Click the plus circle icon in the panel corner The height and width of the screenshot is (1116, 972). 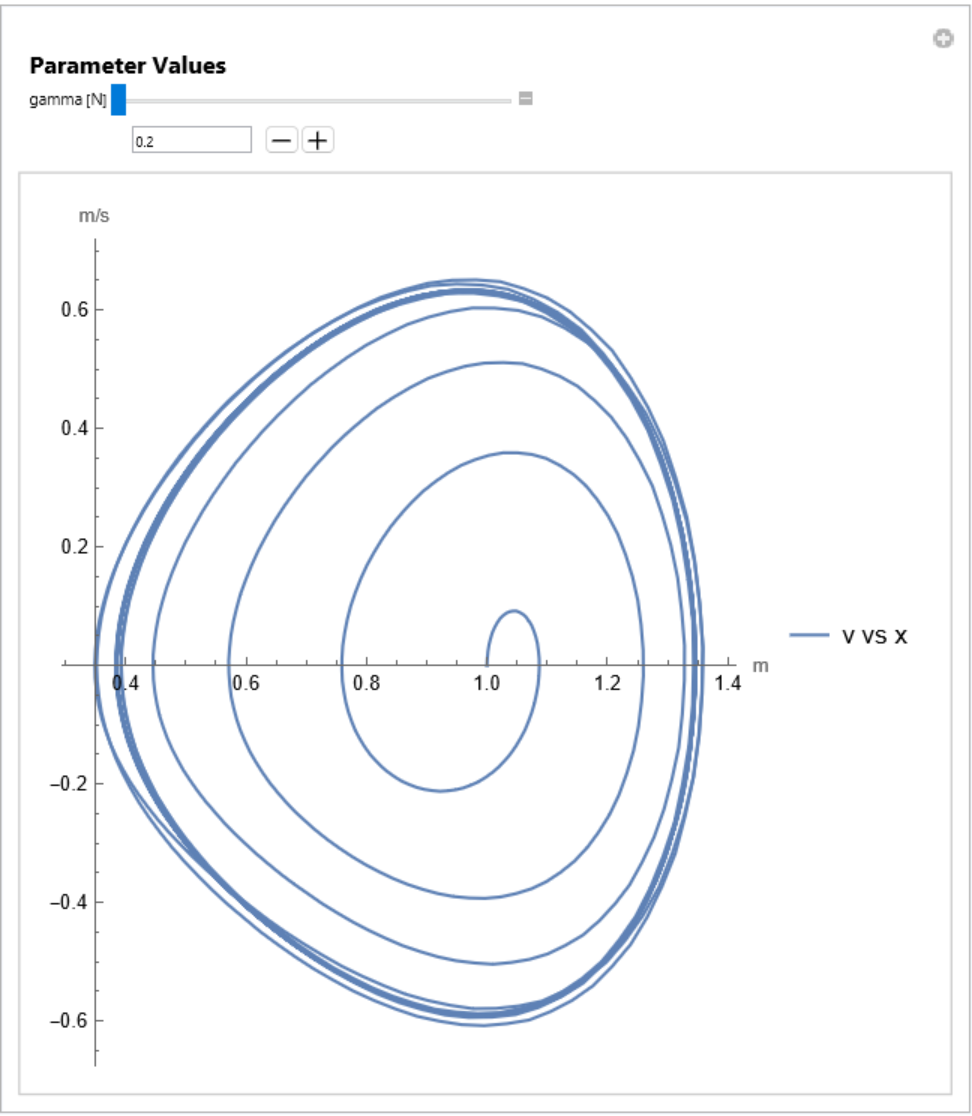pyautogui.click(x=941, y=39)
